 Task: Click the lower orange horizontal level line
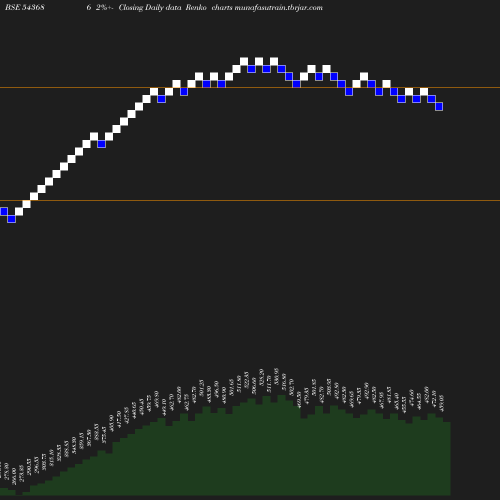point(250,200)
